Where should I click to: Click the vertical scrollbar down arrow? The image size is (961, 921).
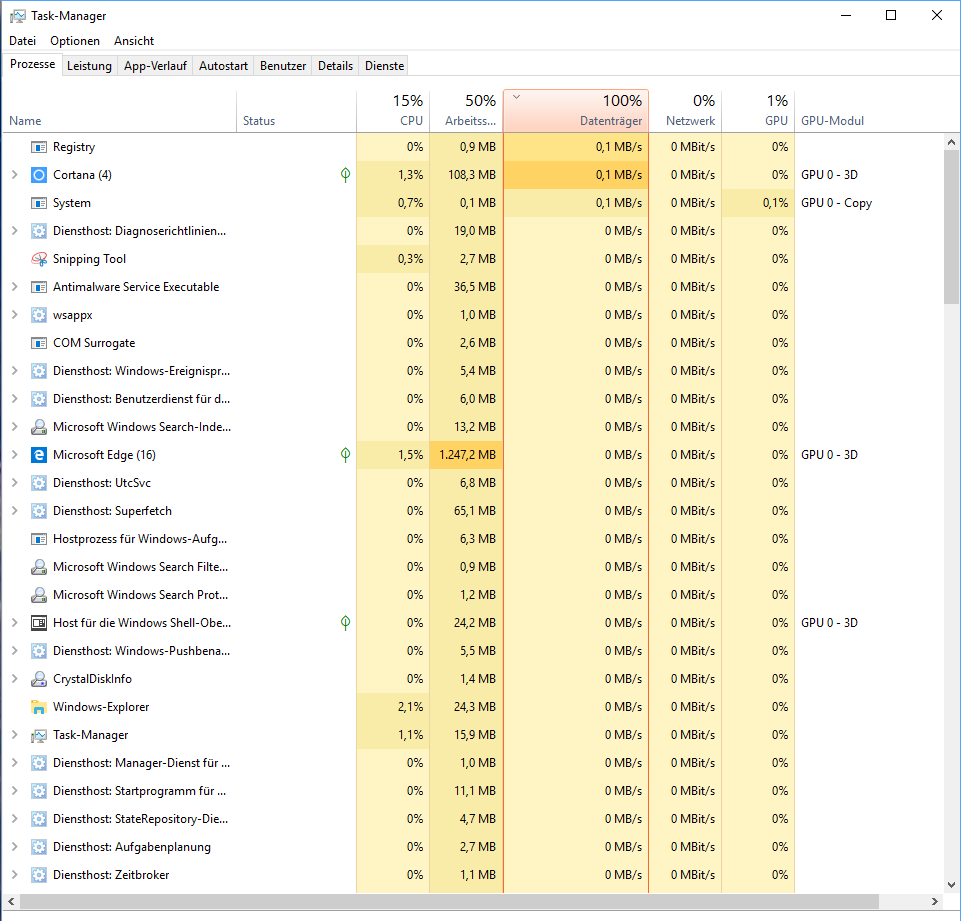pos(951,884)
